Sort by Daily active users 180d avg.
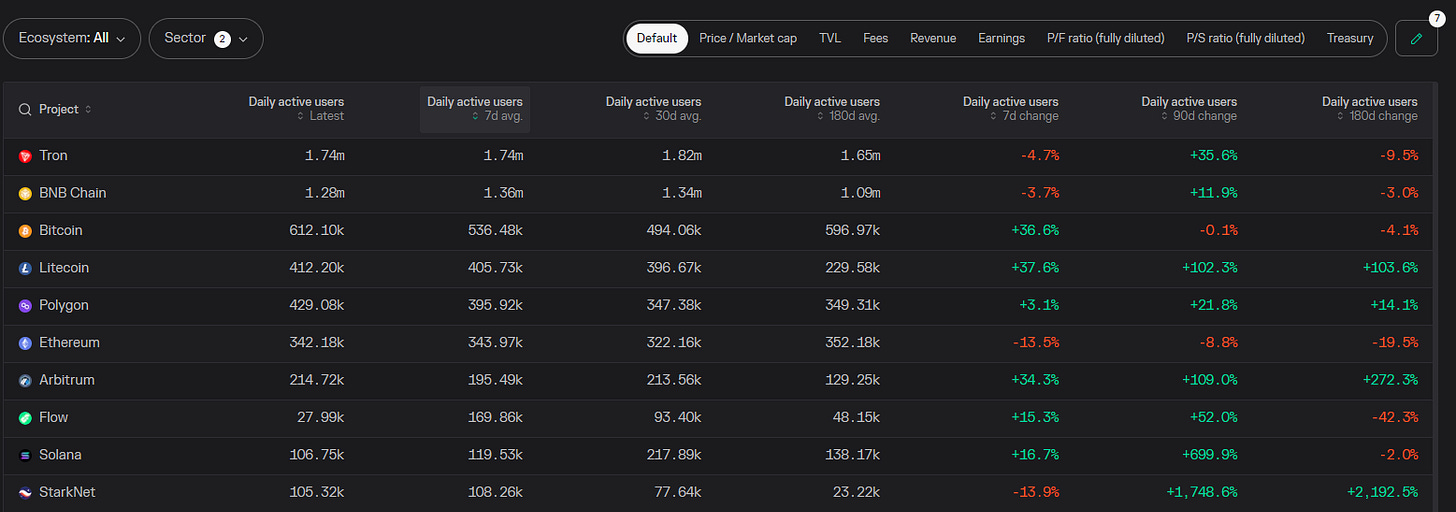This screenshot has width=1456, height=512. click(832, 109)
